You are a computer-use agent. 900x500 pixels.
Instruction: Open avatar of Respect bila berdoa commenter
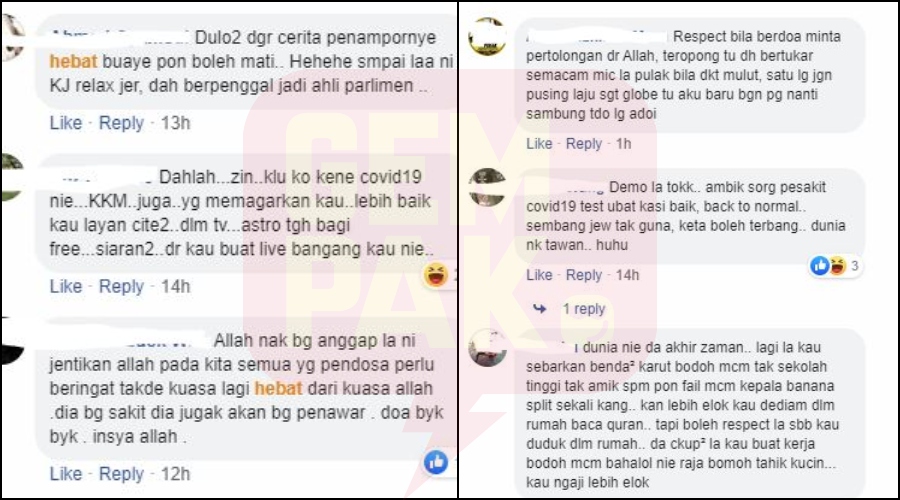[487, 37]
